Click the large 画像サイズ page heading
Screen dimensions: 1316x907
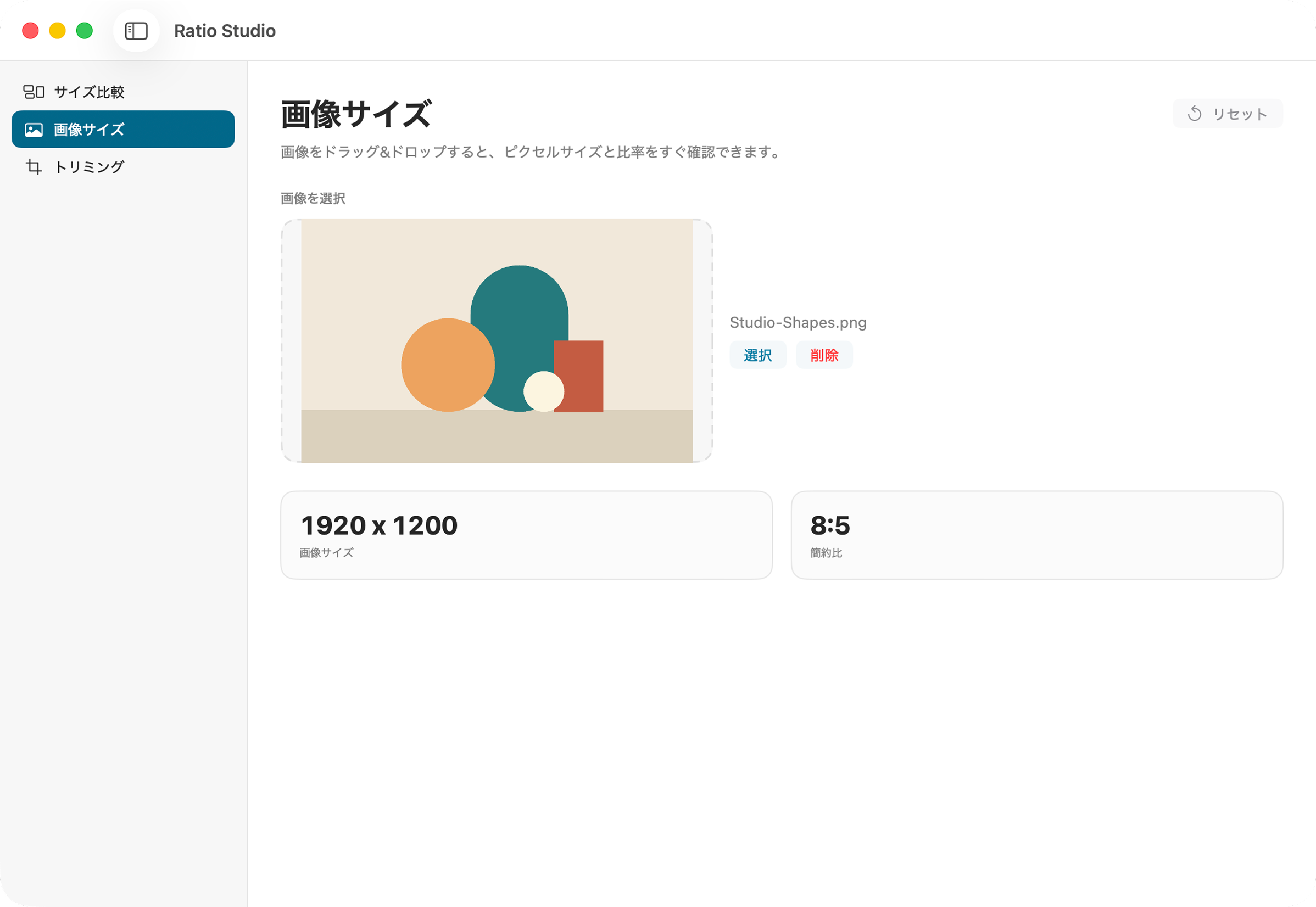pyautogui.click(x=356, y=114)
